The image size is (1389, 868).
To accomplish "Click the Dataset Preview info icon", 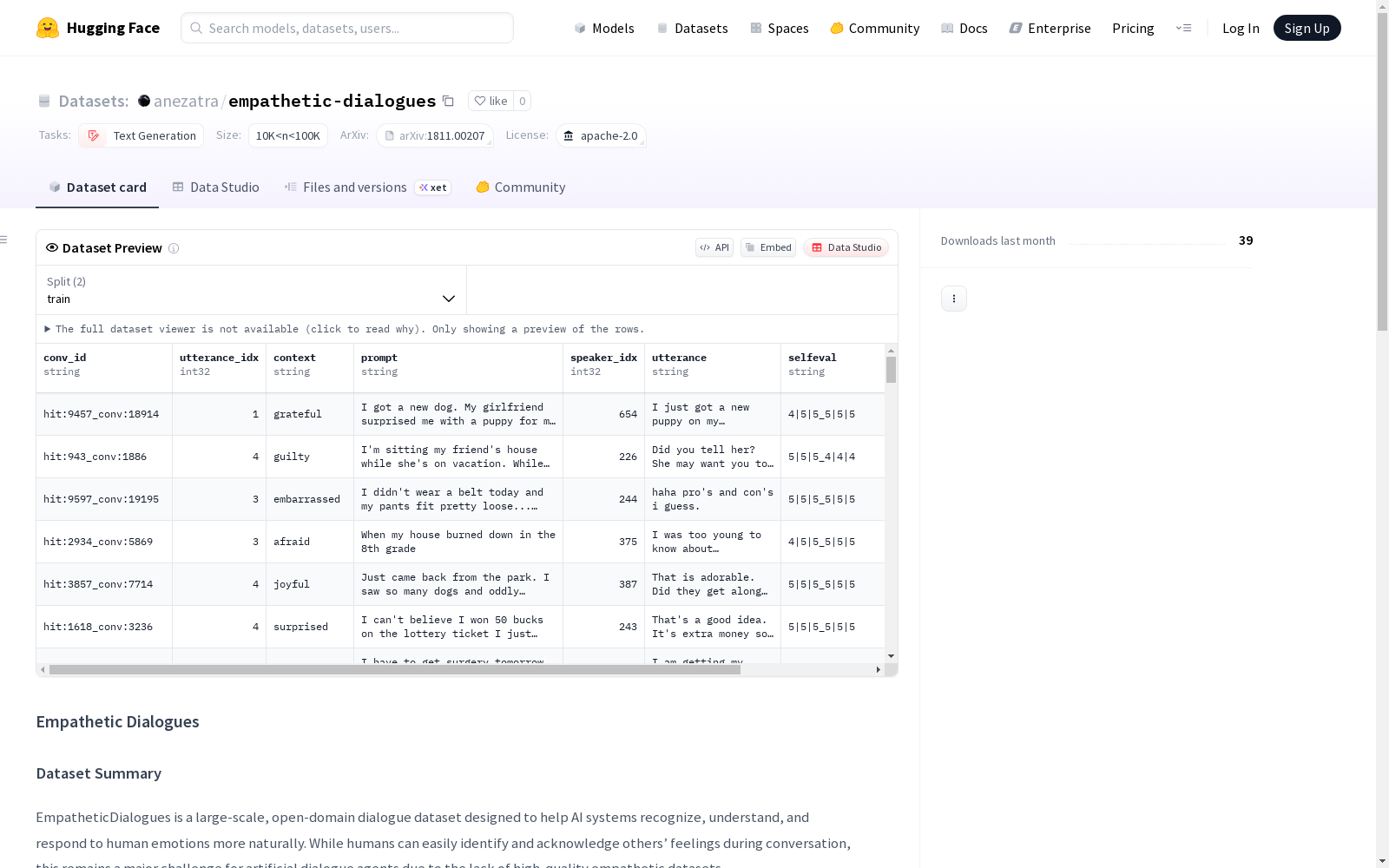I will click(x=174, y=248).
